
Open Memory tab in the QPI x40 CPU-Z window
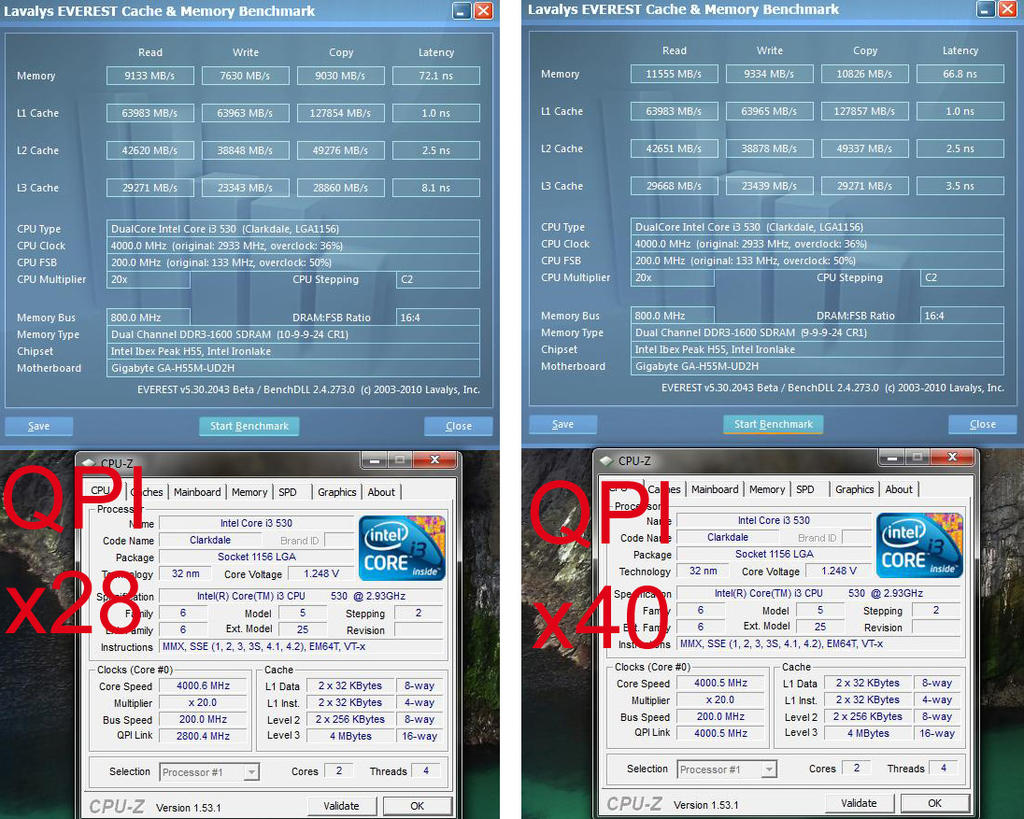[x=767, y=489]
